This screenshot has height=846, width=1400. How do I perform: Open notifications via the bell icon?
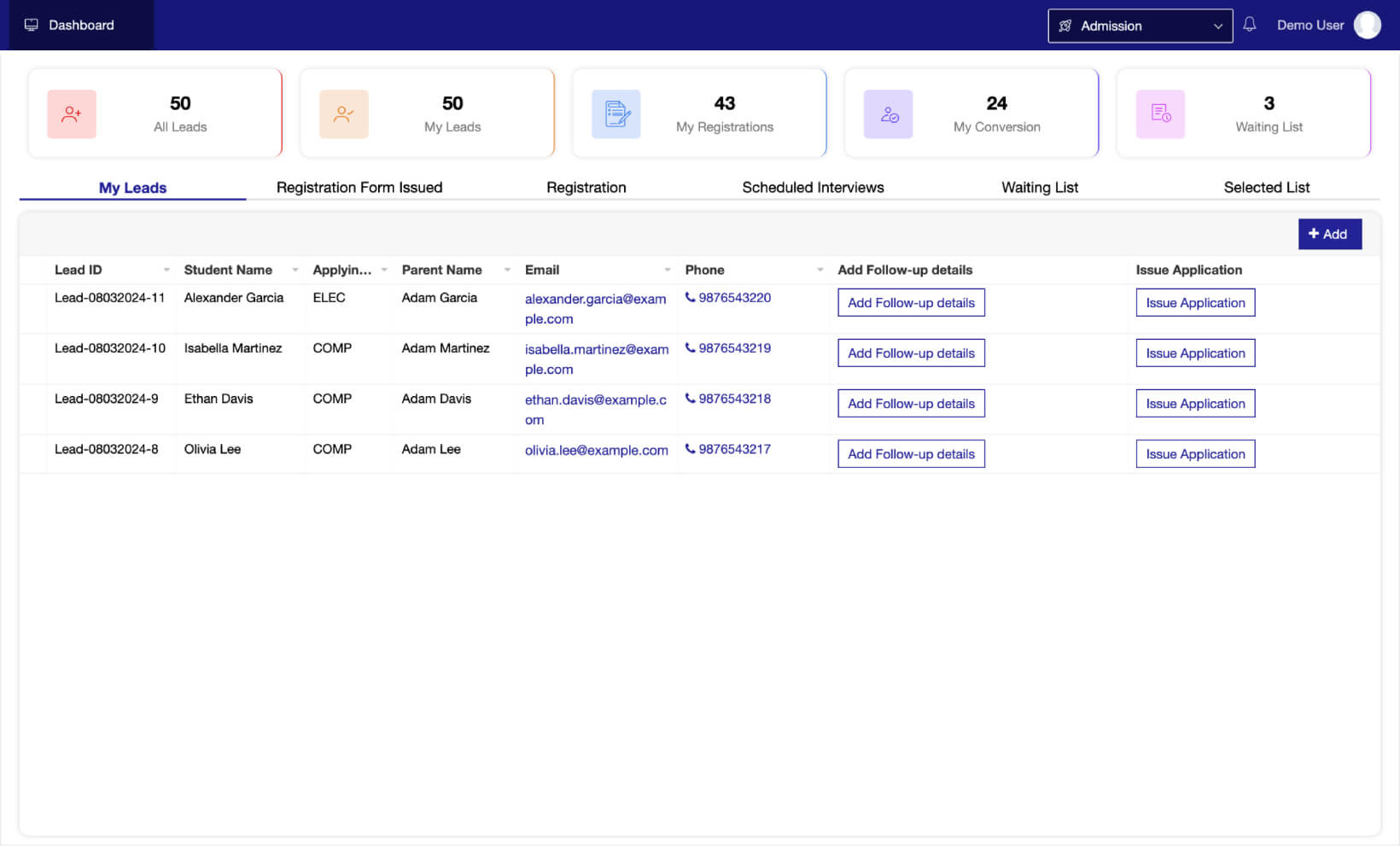click(1249, 25)
